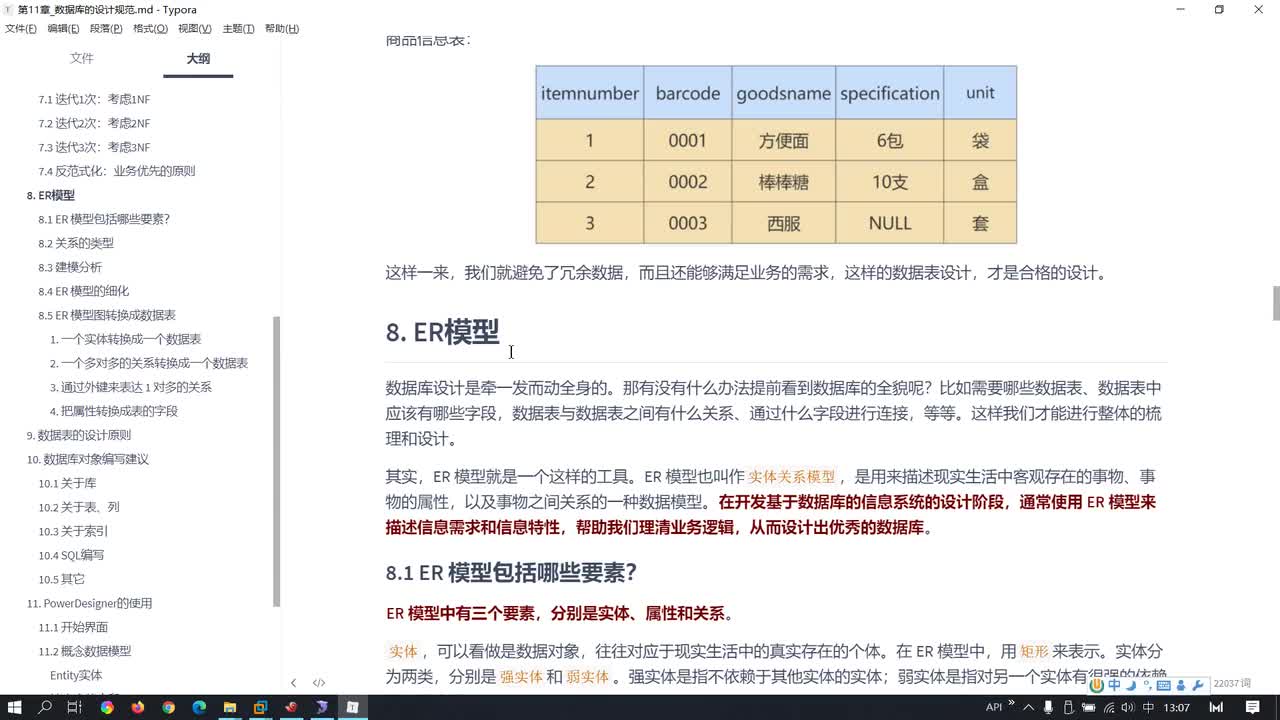Image resolution: width=1280 pixels, height=720 pixels.
Task: Open the 段落(P) menu
Action: [106, 29]
